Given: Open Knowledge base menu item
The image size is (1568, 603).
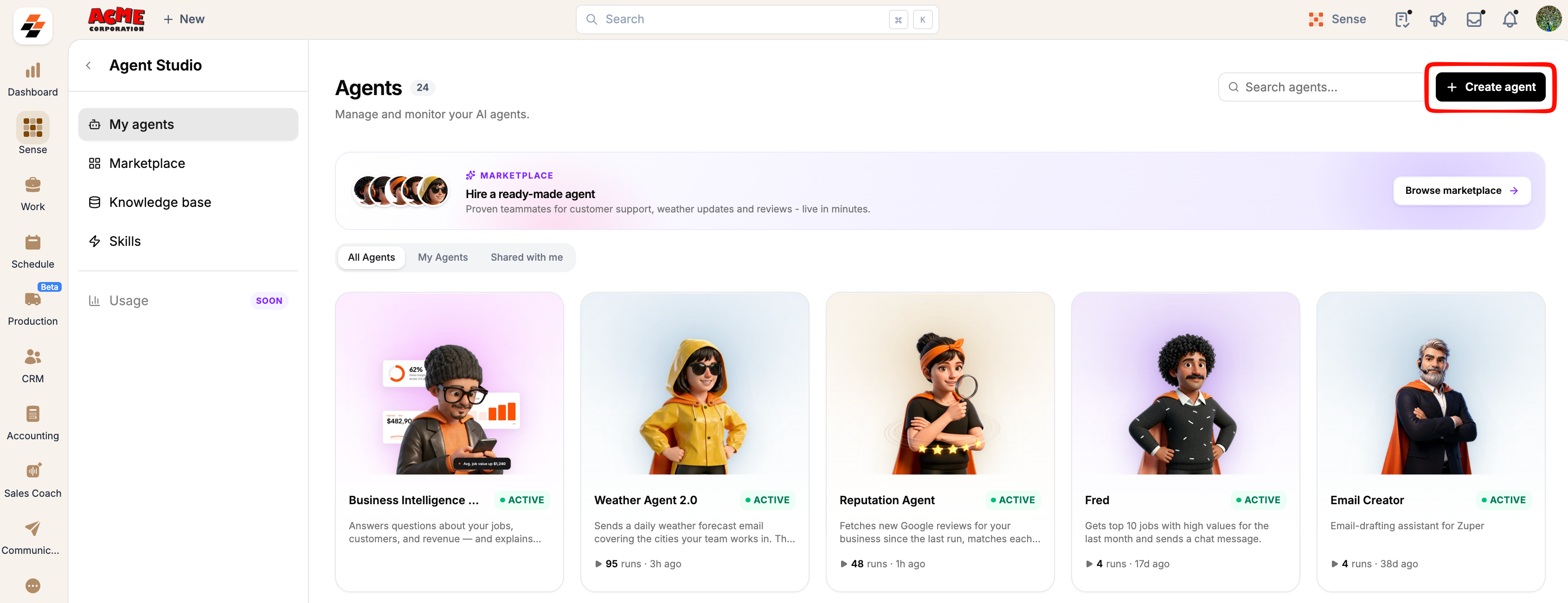Looking at the screenshot, I should click(188, 202).
